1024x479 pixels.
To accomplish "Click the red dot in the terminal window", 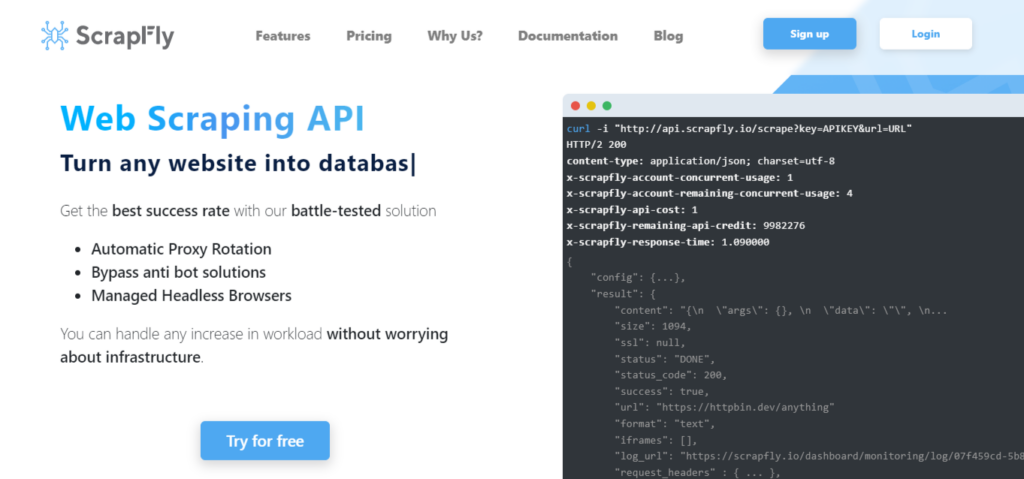I will (575, 106).
